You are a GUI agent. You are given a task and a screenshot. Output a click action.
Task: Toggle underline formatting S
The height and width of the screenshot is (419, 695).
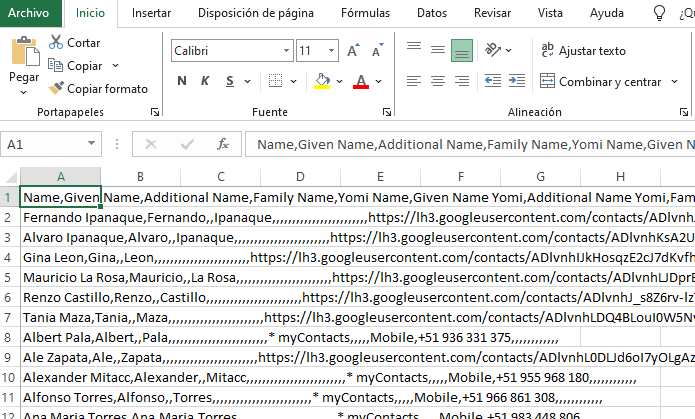tap(230, 81)
